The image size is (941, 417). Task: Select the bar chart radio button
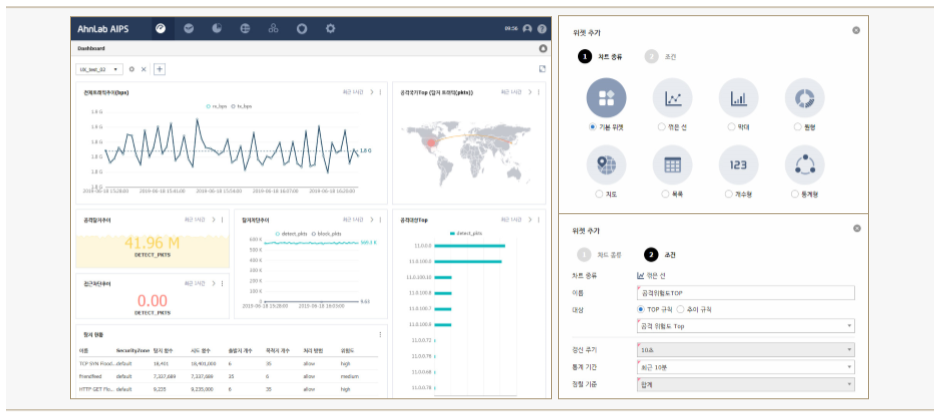pos(730,127)
